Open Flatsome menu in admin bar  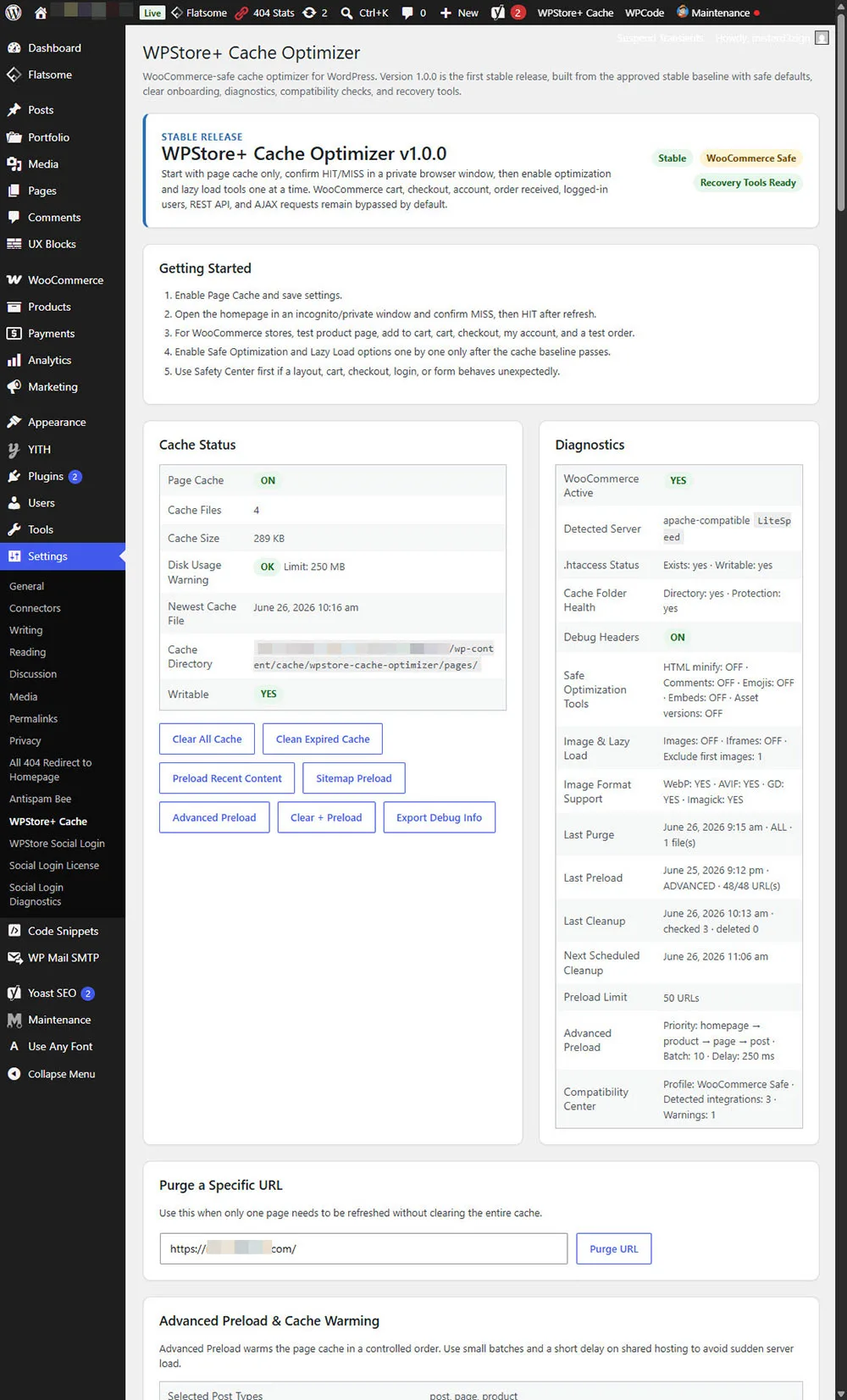click(x=199, y=13)
